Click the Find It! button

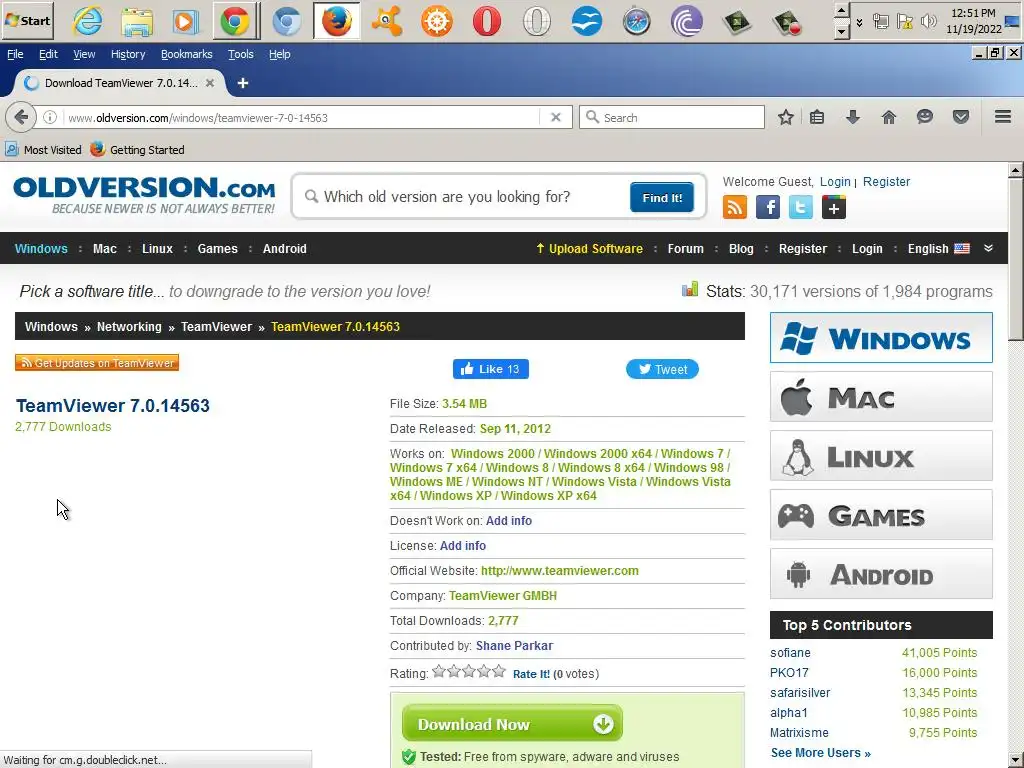[x=662, y=197]
